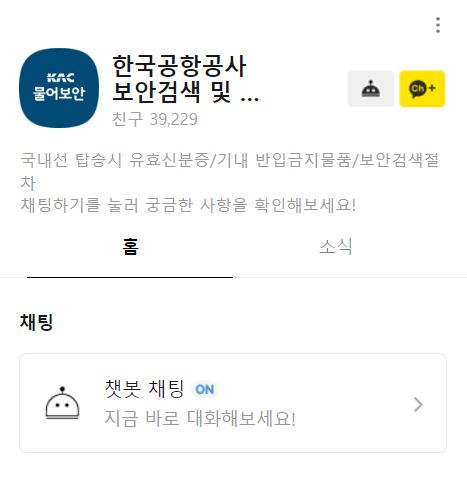This screenshot has width=467, height=481.
Task: Click the channel name 한국공항공사 보안검색
Action: (179, 78)
